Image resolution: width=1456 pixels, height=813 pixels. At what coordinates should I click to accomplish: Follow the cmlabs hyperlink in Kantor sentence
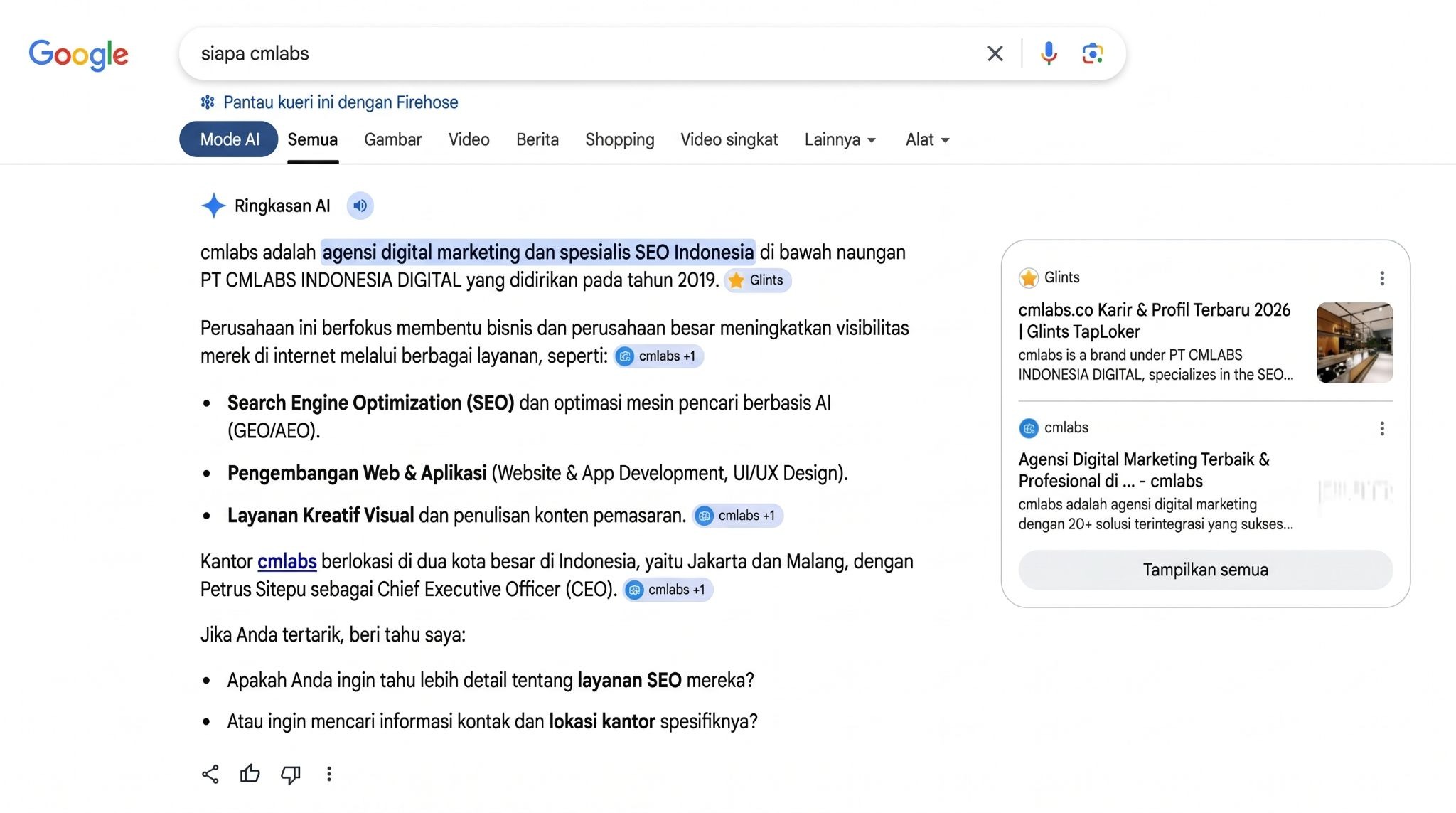[x=287, y=561]
